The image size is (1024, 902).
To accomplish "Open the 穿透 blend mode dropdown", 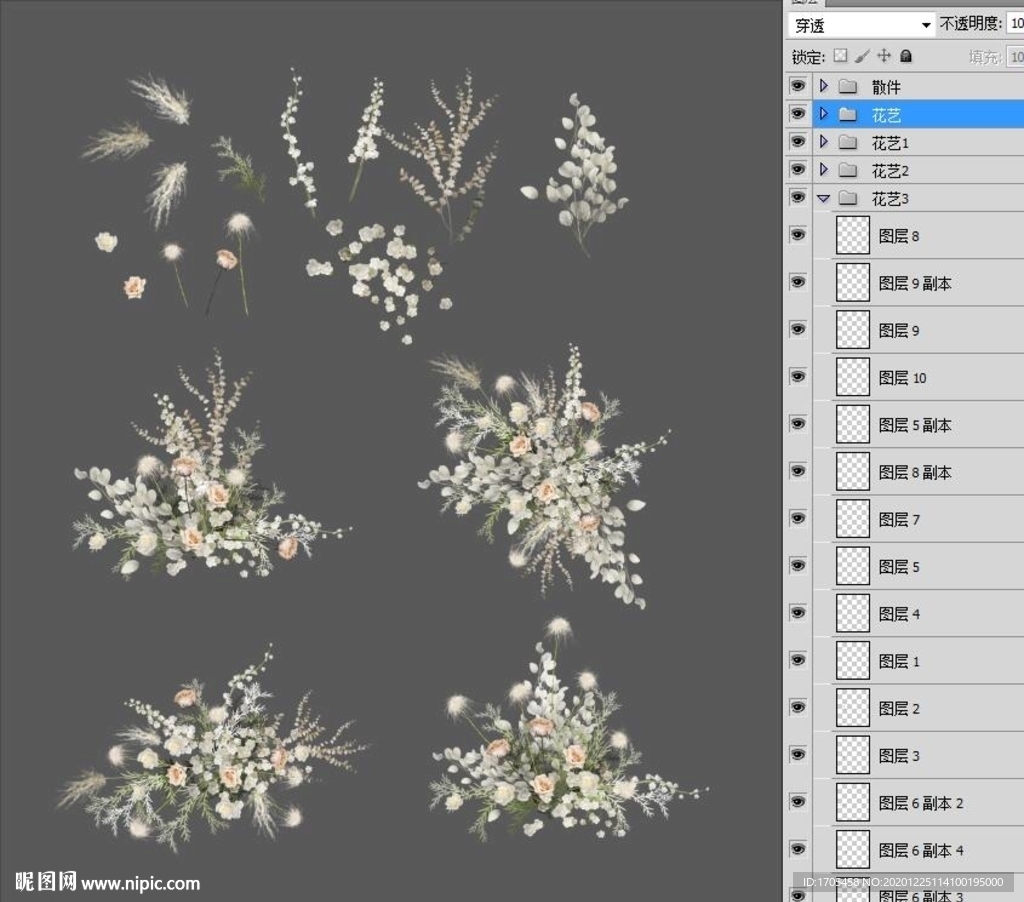I will (861, 25).
